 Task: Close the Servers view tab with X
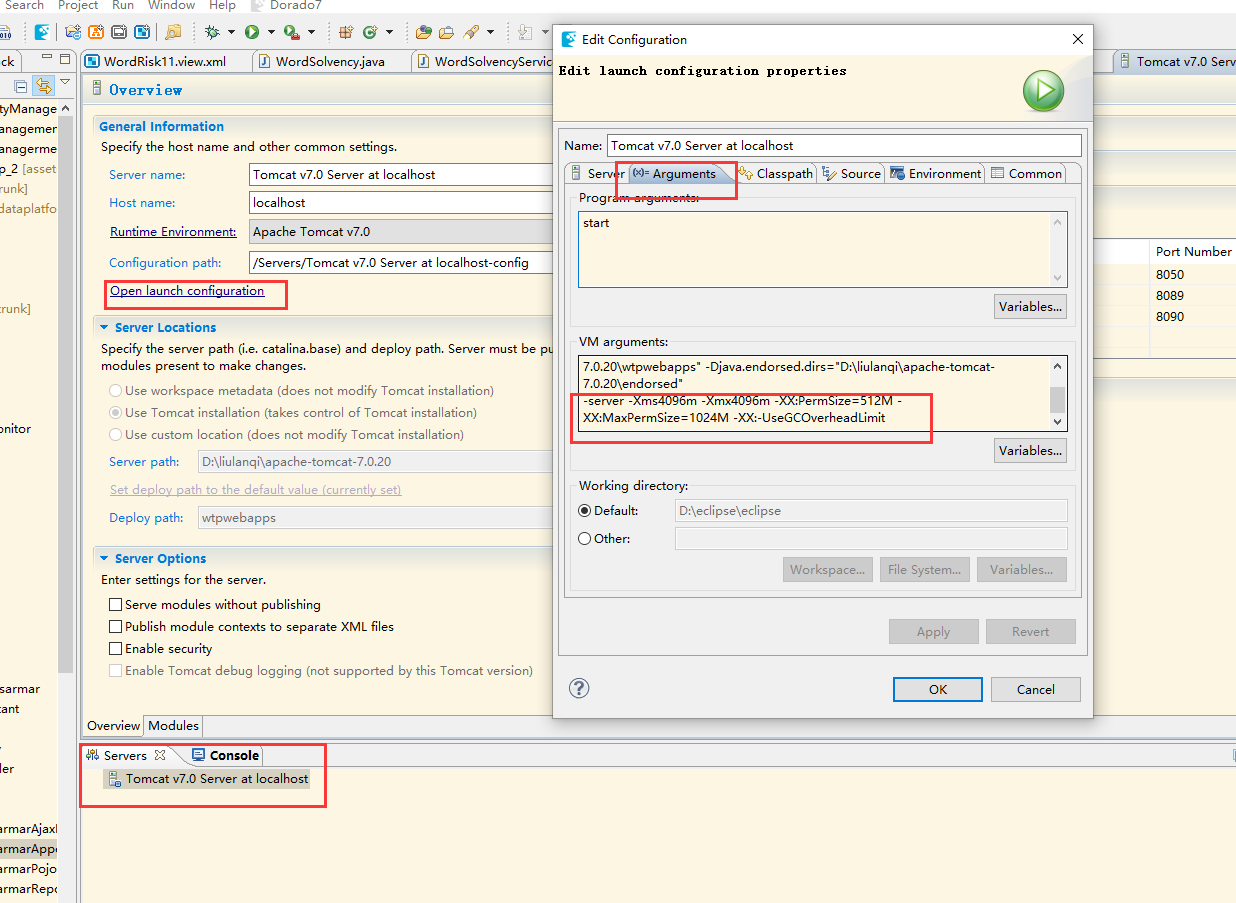click(159, 755)
